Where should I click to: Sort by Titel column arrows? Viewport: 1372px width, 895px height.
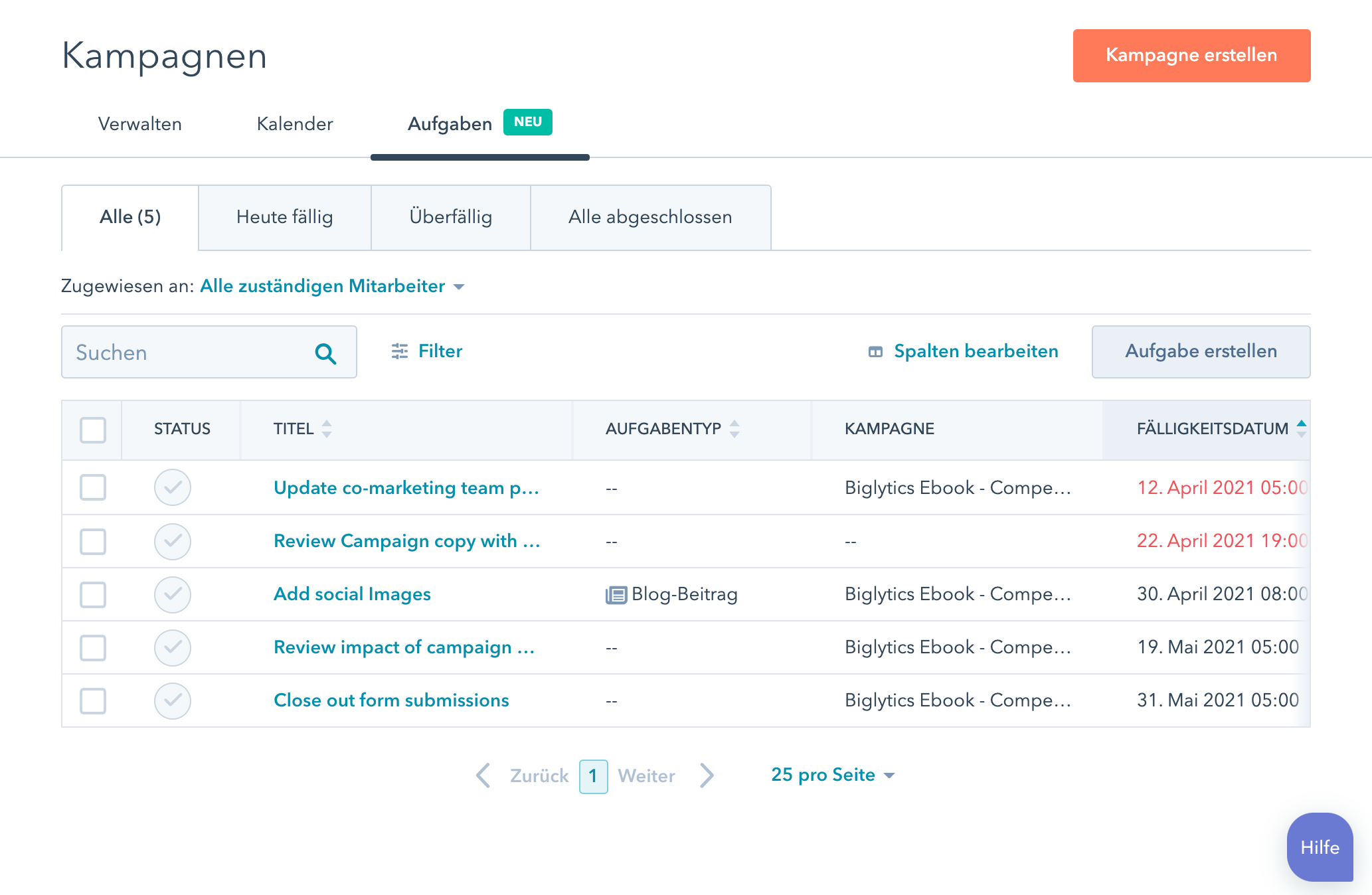click(x=327, y=429)
